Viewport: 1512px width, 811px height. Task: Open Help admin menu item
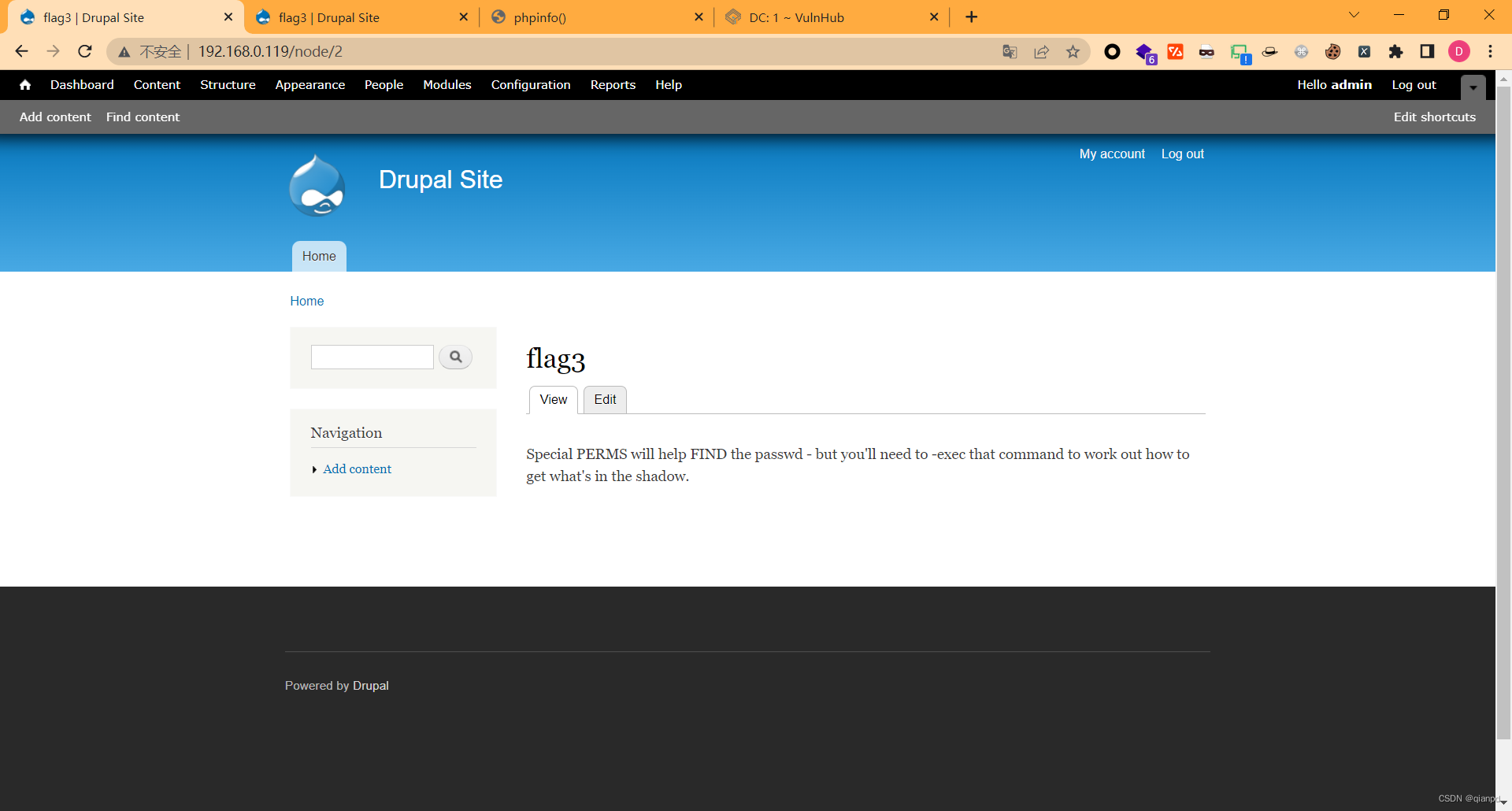click(x=669, y=85)
